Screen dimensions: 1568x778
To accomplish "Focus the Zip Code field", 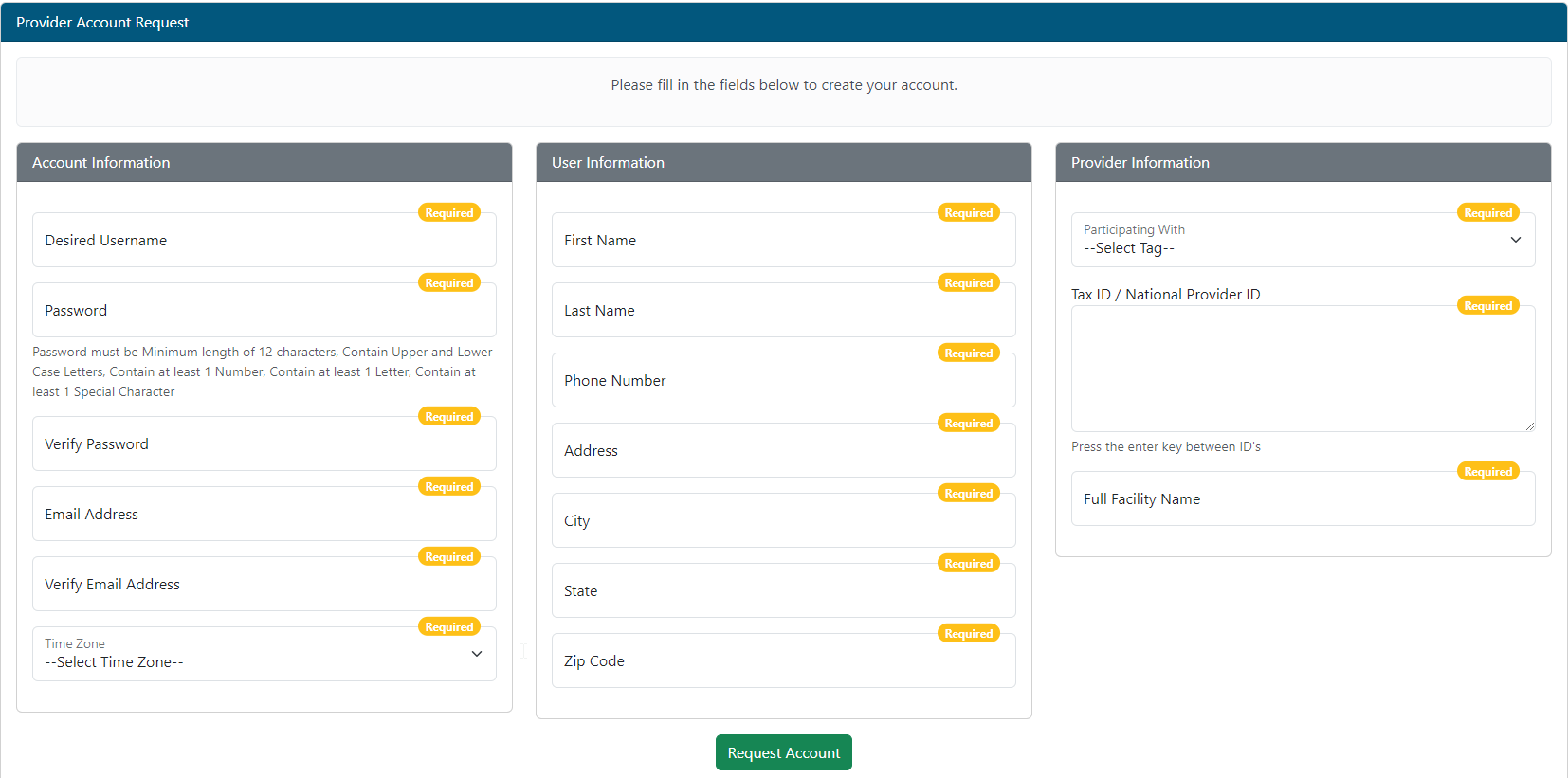I will pyautogui.click(x=784, y=660).
